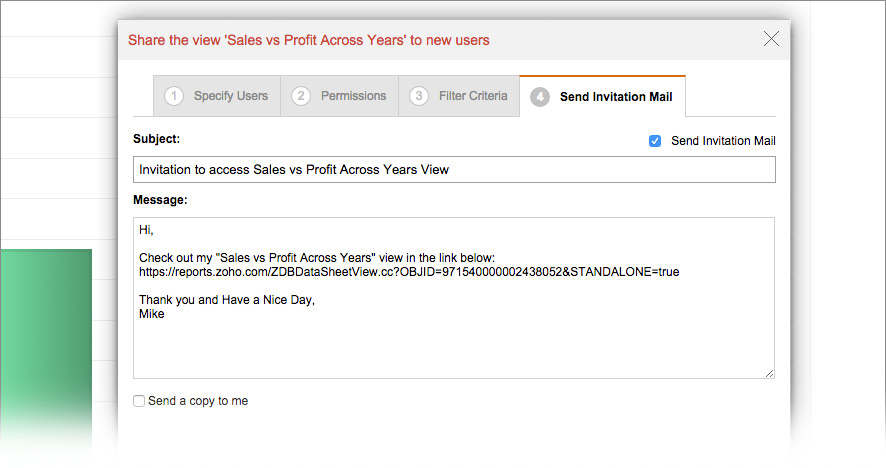Viewport: 886px width, 468px height.
Task: Uncheck the Send Invitation Mail checkbox
Action: (655, 141)
